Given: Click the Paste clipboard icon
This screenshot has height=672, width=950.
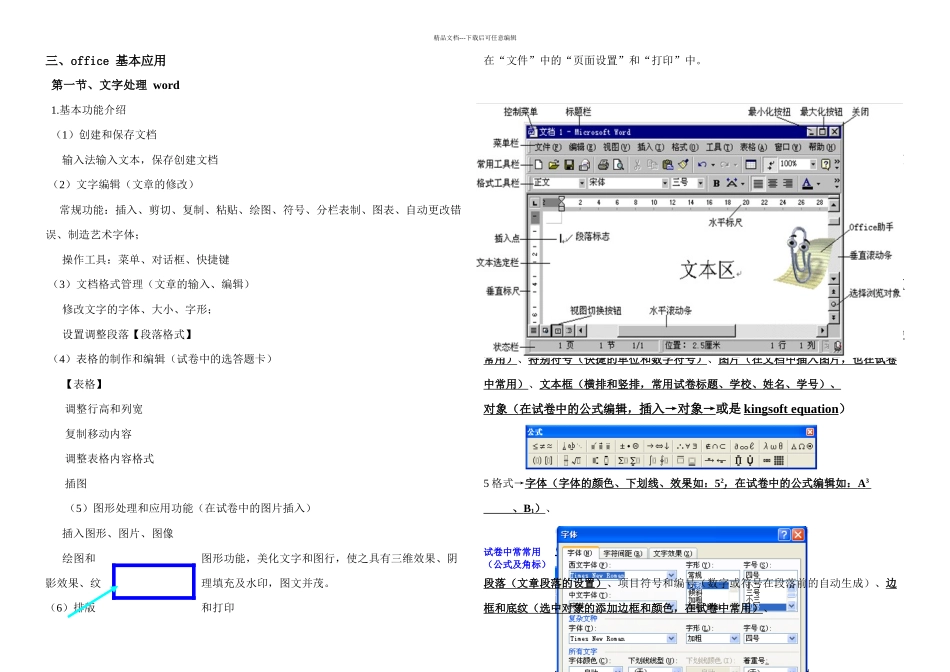Looking at the screenshot, I should [668, 165].
